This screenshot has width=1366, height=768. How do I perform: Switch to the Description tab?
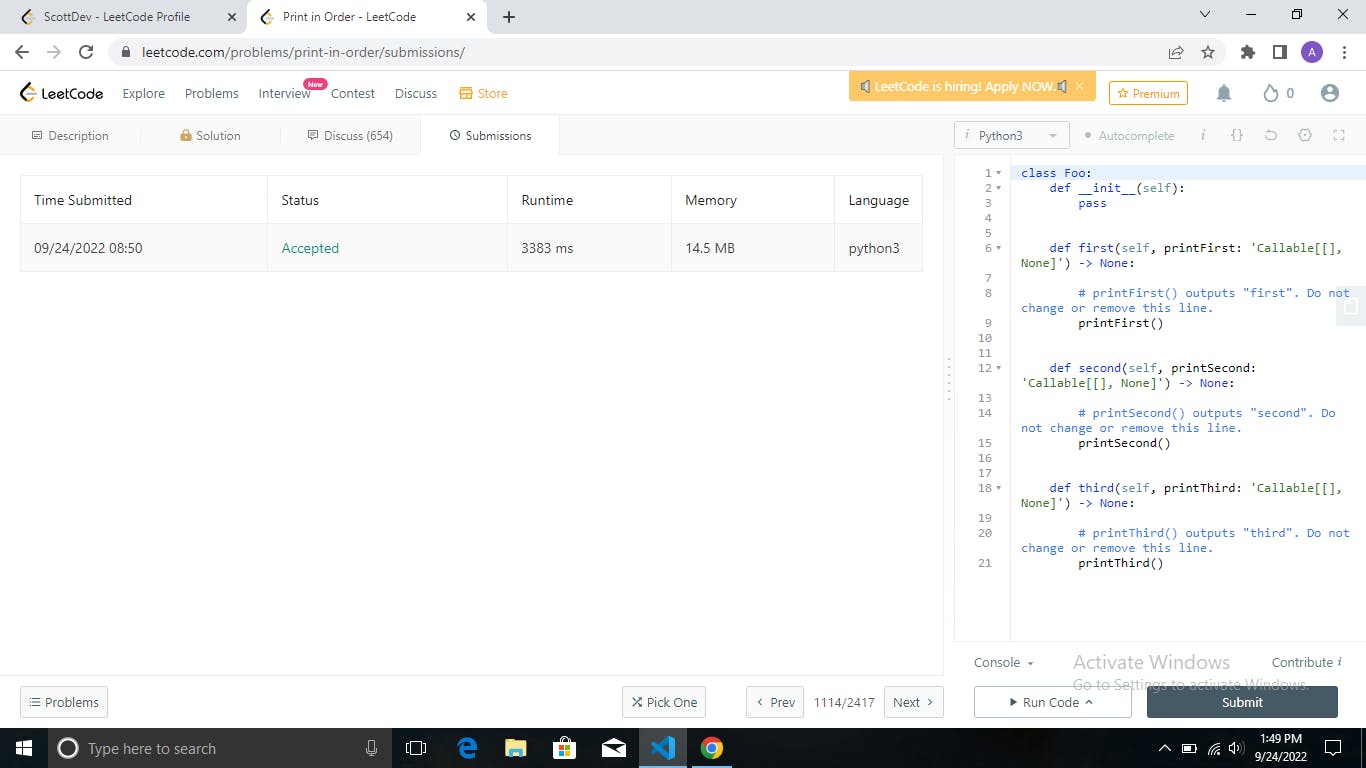70,135
